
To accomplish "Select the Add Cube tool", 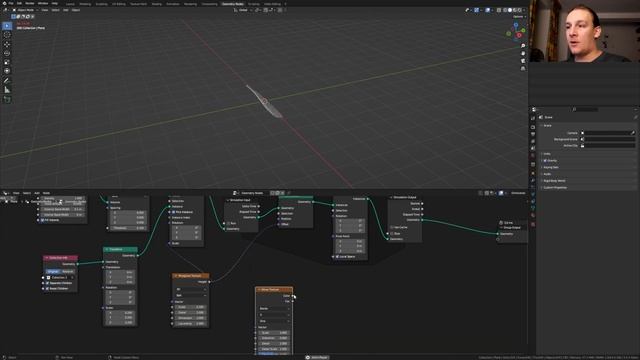I will 7,100.
